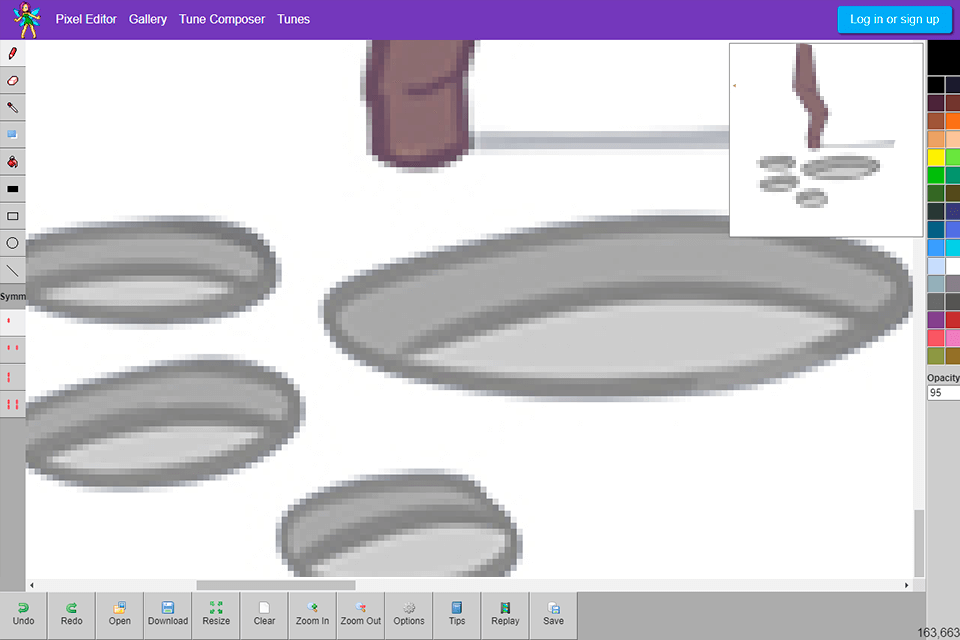Pick the yellow color swatch

point(936,157)
